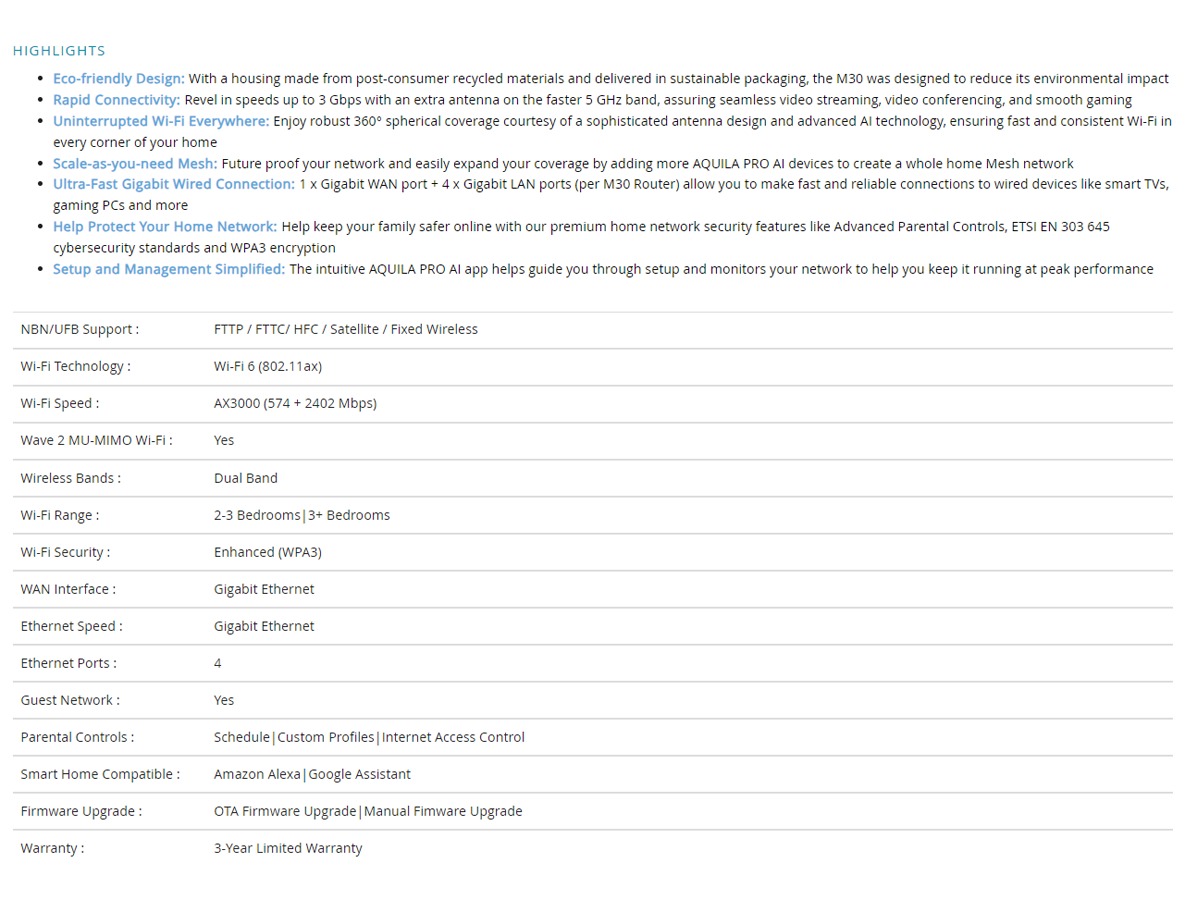
Task: Select the 3-Year Limited Warranty text
Action: [288, 848]
